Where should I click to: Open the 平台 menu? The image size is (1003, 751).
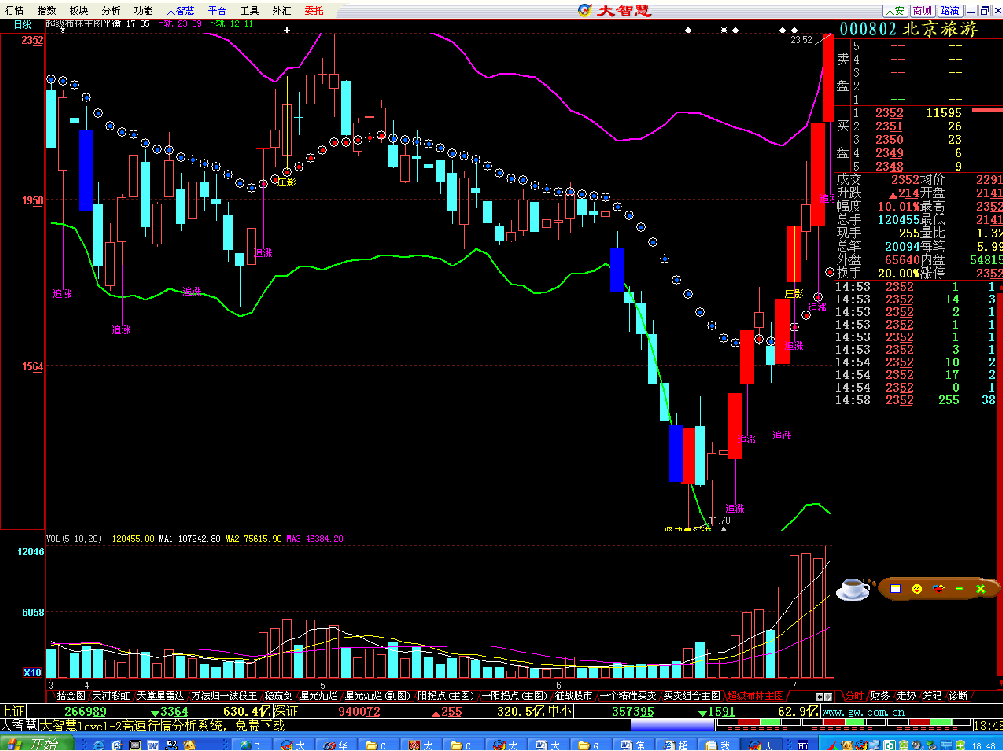coord(217,10)
